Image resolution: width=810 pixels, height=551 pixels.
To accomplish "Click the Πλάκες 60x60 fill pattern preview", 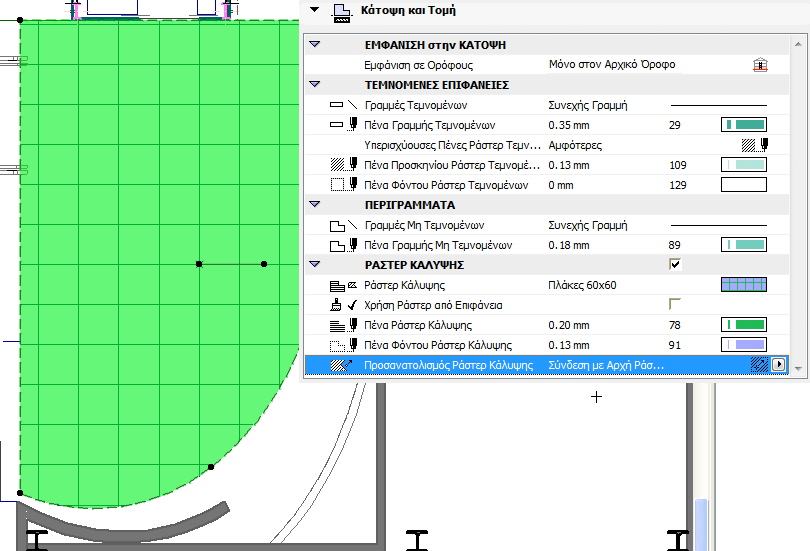I will coord(743,285).
